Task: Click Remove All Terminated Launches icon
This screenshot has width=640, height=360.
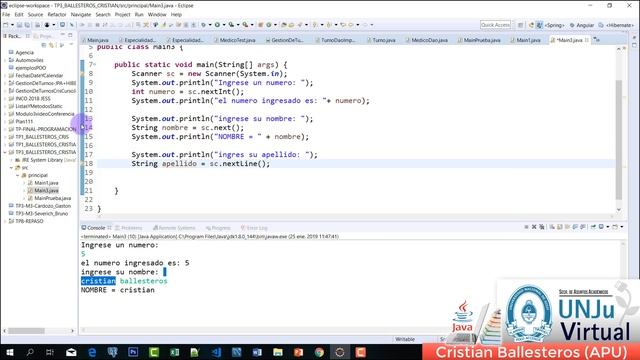Action: [x=541, y=227]
